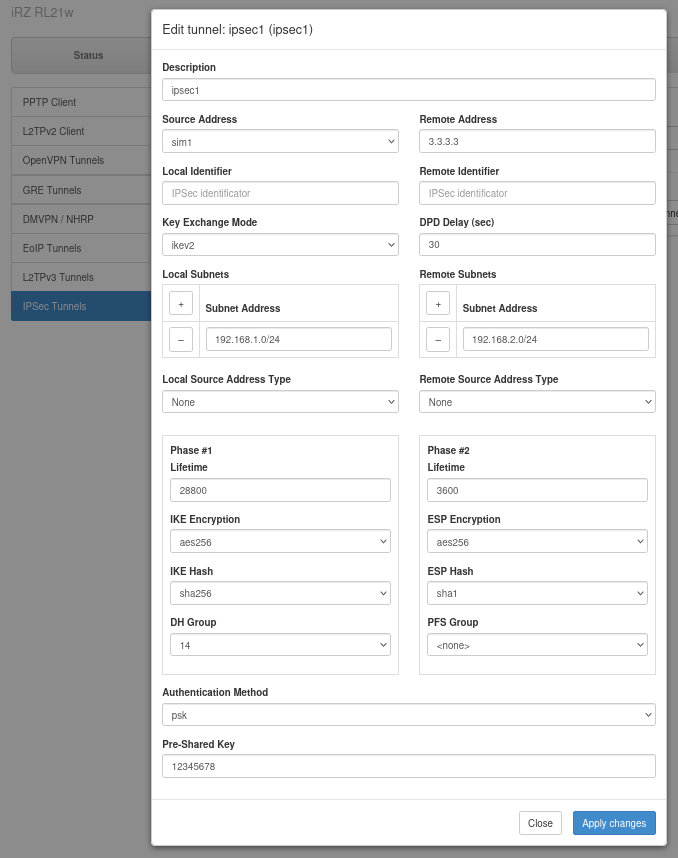Open the PFS Group dropdown

pyautogui.click(x=537, y=646)
